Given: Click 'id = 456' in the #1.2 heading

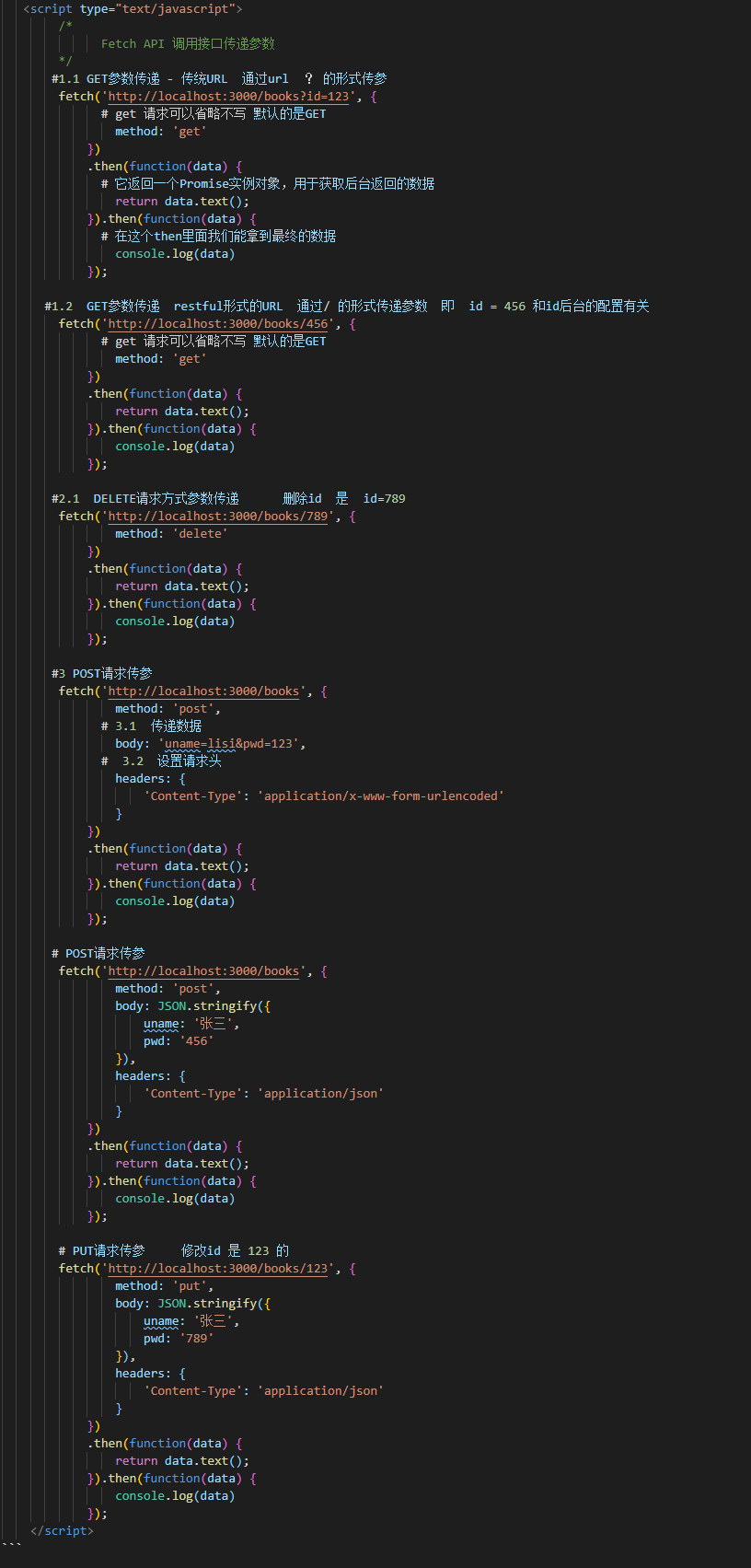Looking at the screenshot, I should pyautogui.click(x=497, y=307).
